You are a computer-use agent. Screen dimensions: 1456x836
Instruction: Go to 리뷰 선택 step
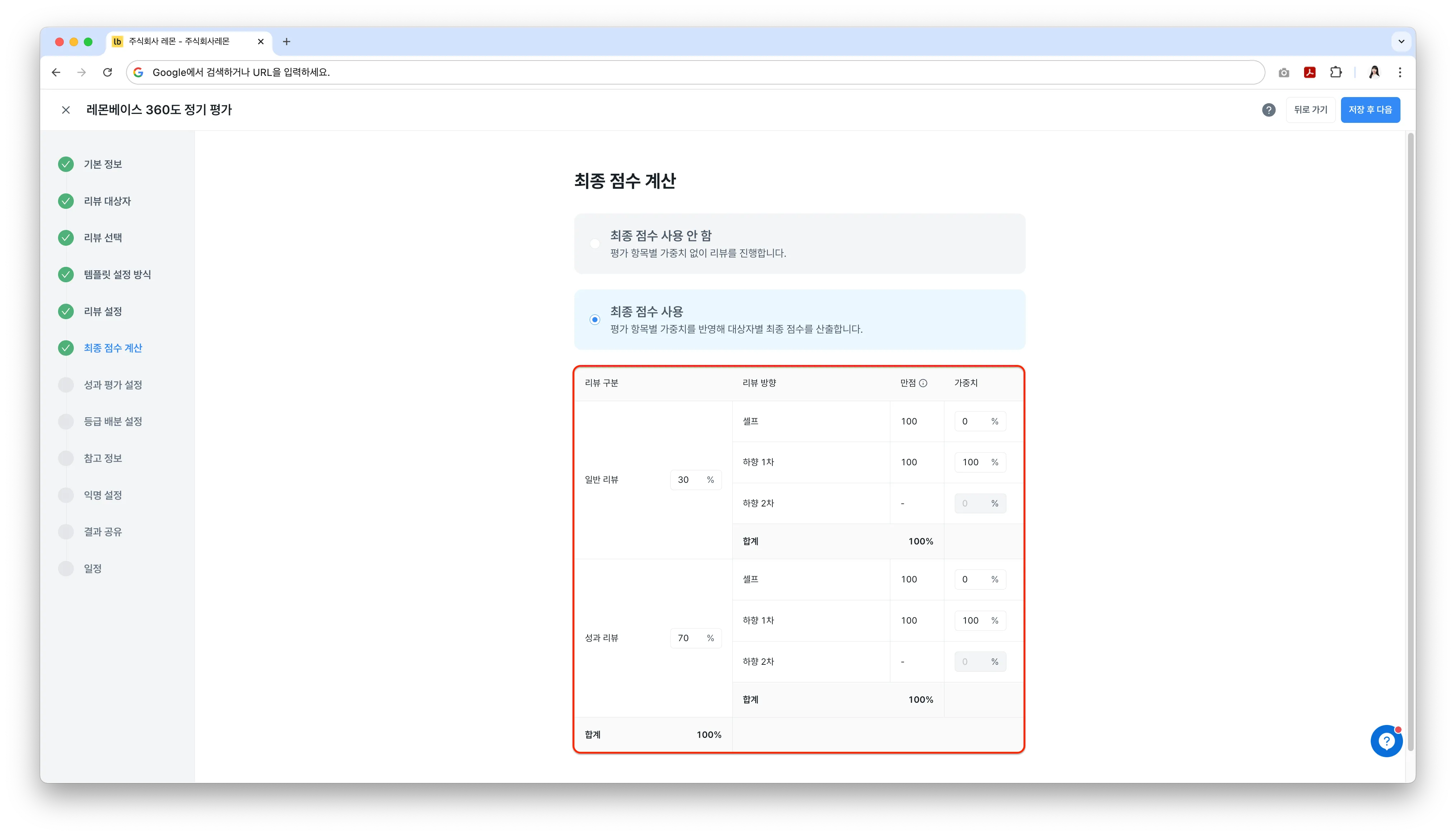click(102, 238)
